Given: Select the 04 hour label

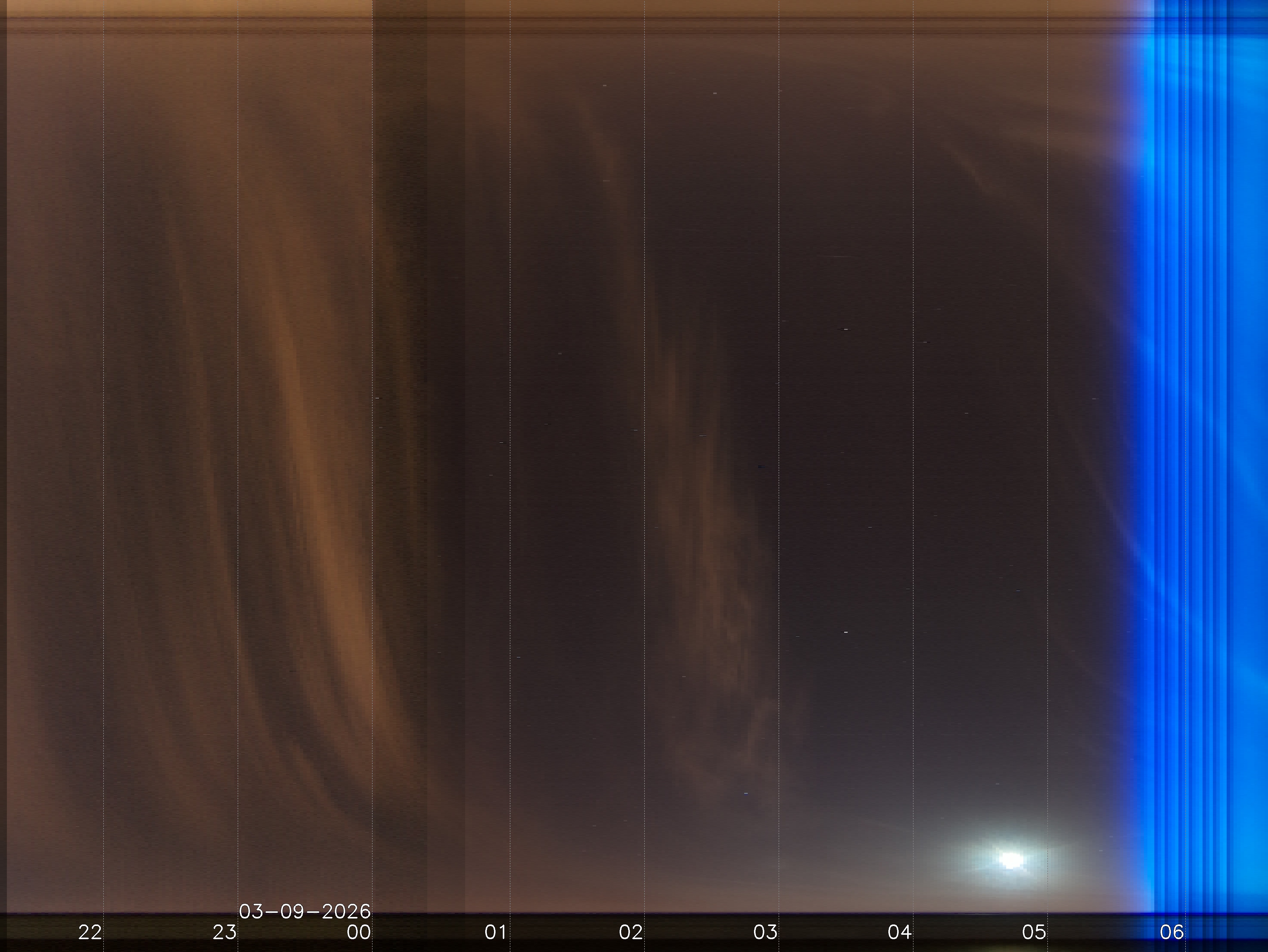Looking at the screenshot, I should point(899,932).
